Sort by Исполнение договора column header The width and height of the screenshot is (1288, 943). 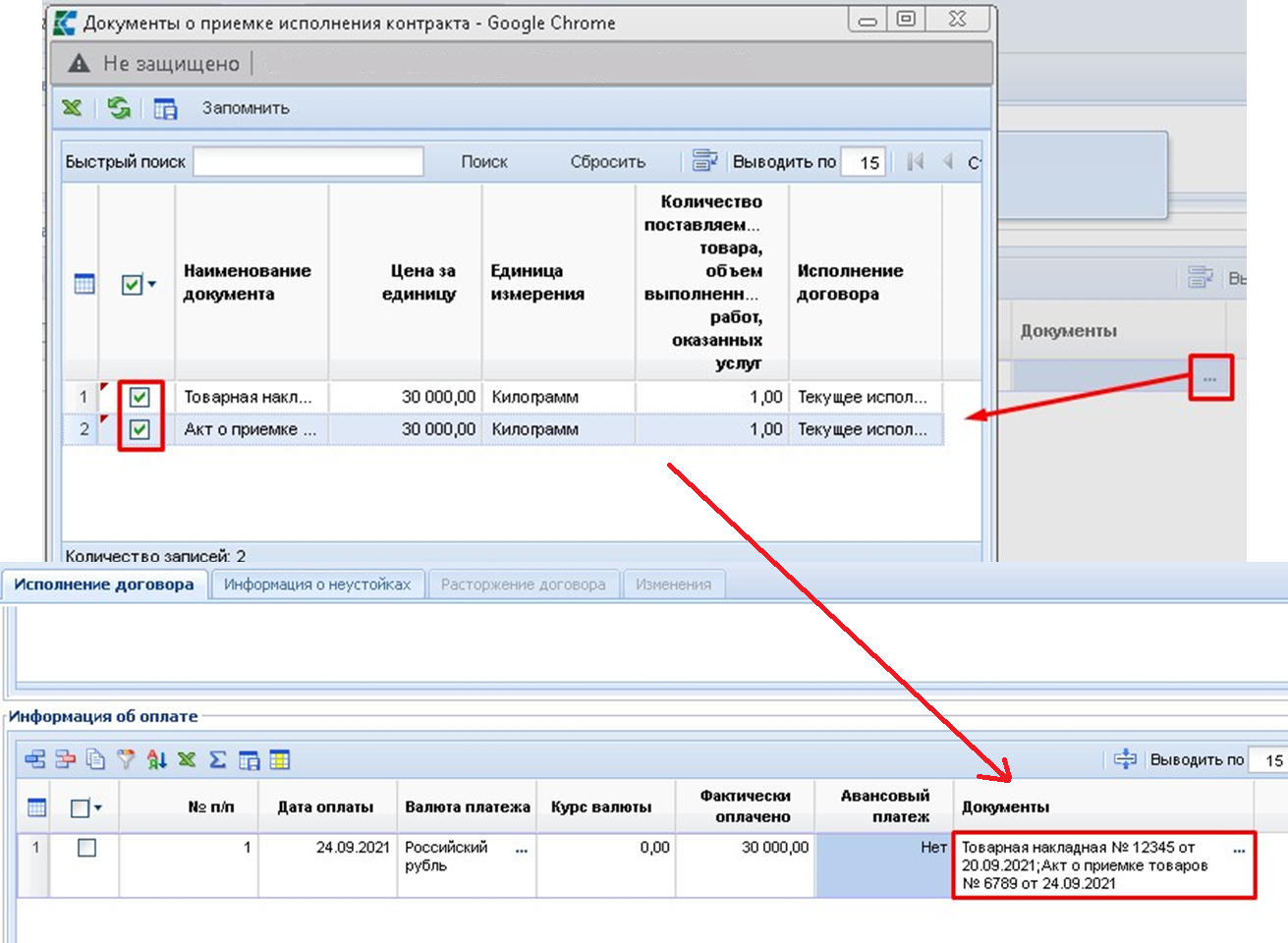[x=865, y=282]
